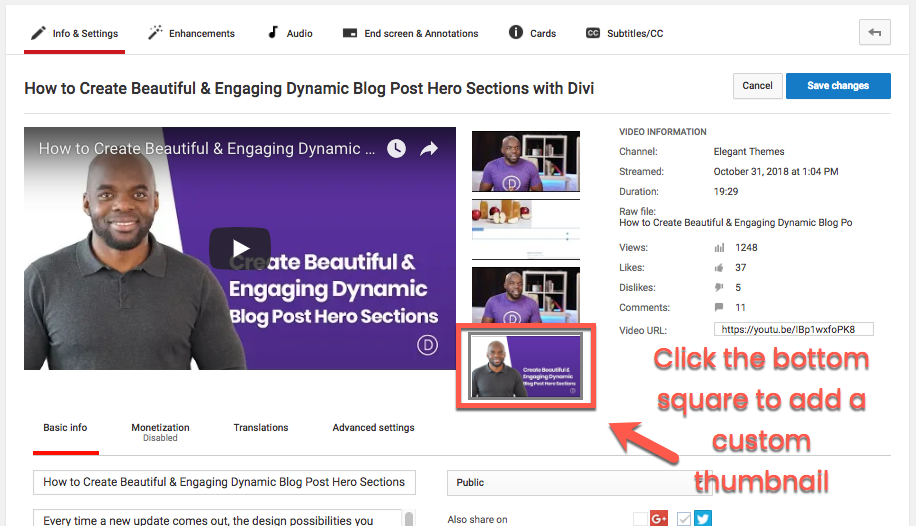The image size is (916, 526).
Task: Open the Info & Settings tab
Action: [x=74, y=33]
